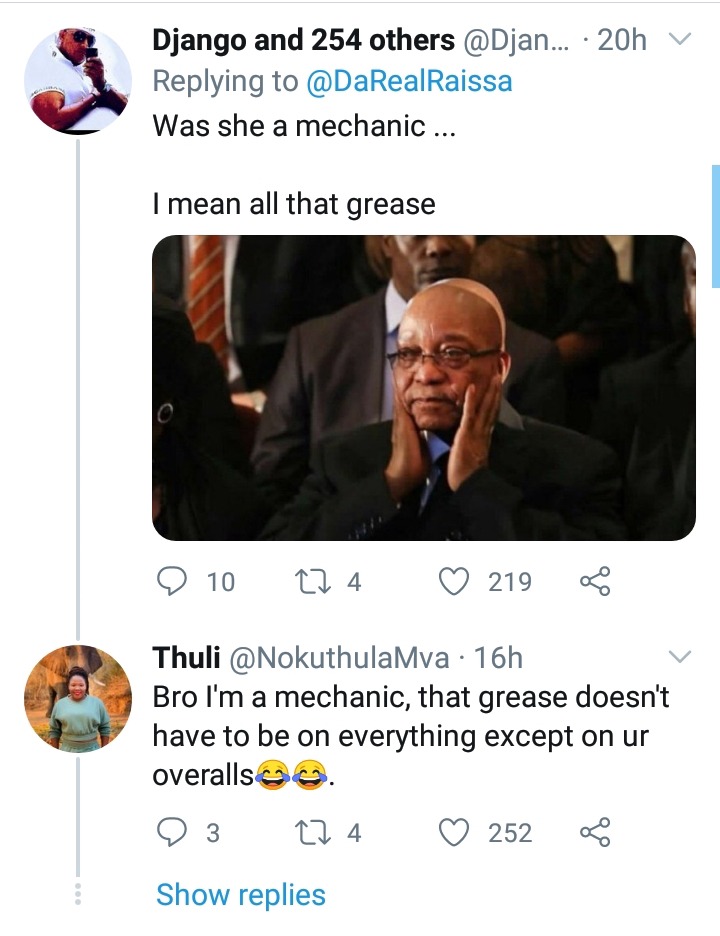This screenshot has height=936, width=720.
Task: Retweet Django's tweet with 4 retweets
Action: click(x=313, y=581)
